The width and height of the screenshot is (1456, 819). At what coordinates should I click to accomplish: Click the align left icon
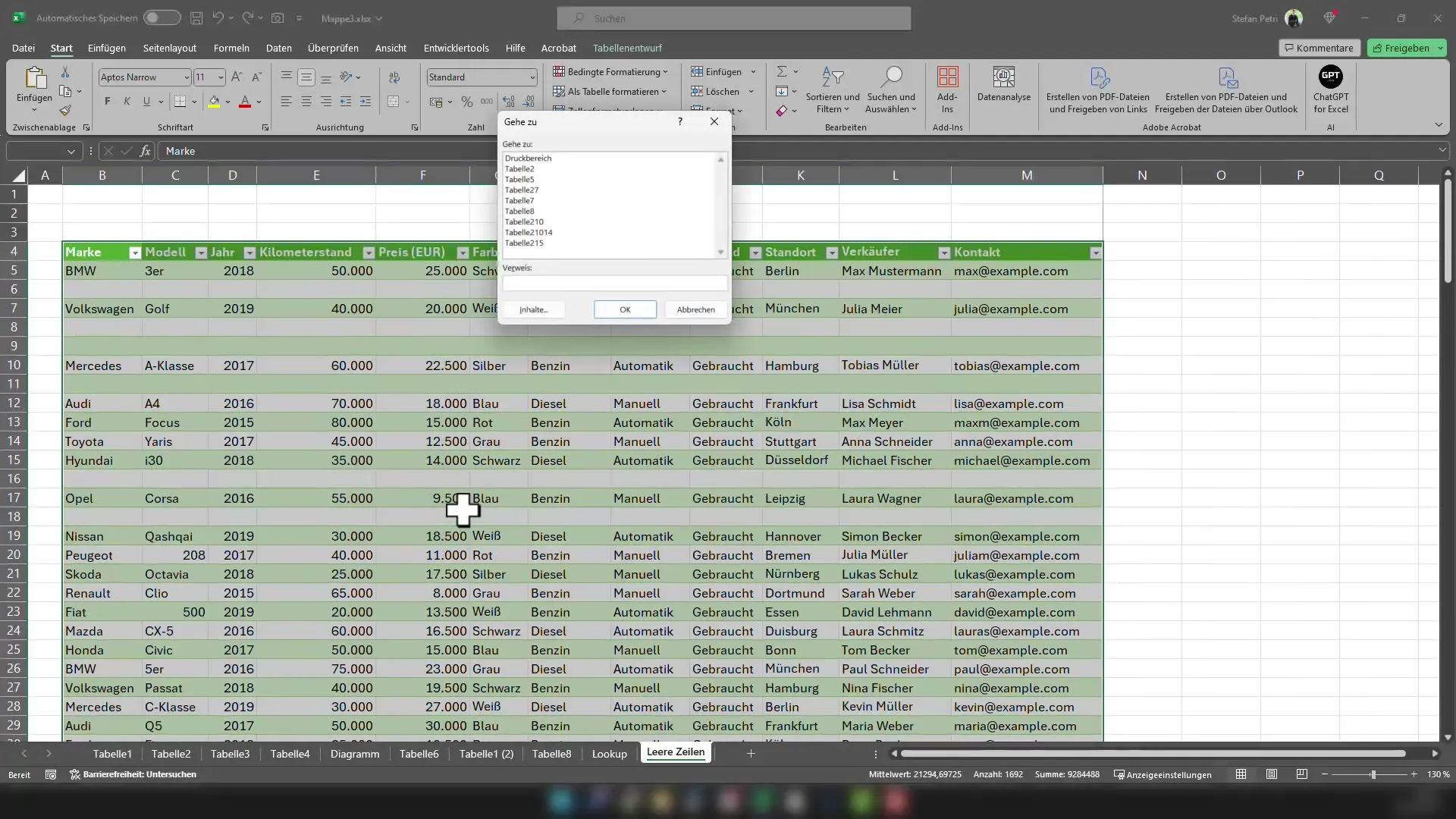[286, 102]
